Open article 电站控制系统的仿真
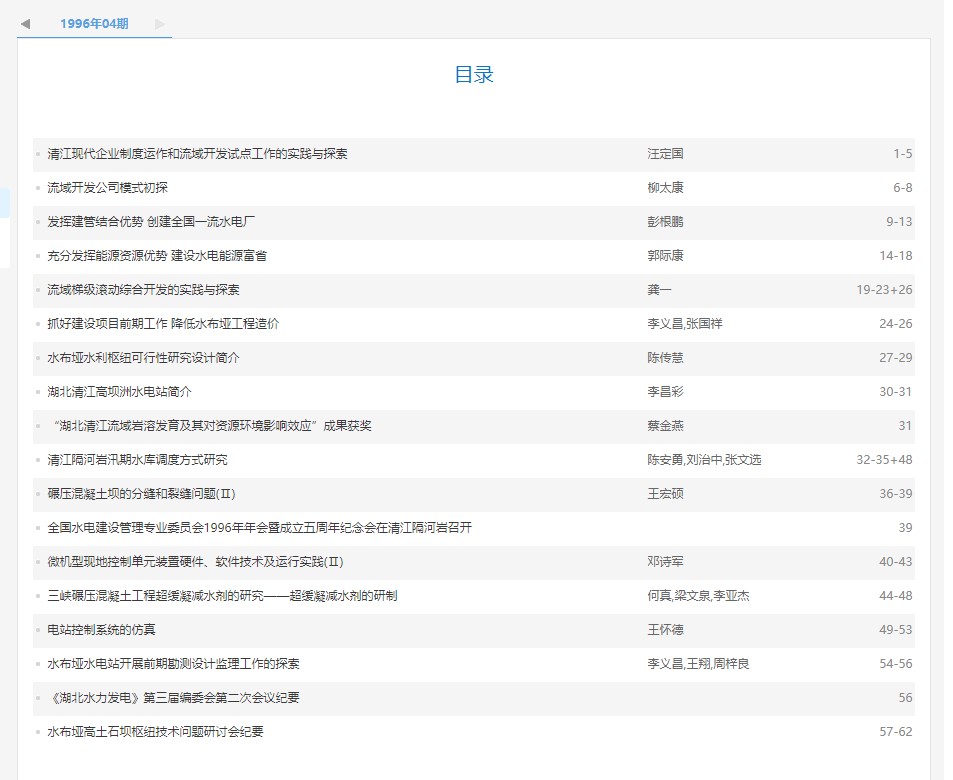This screenshot has width=953, height=780. coord(101,630)
